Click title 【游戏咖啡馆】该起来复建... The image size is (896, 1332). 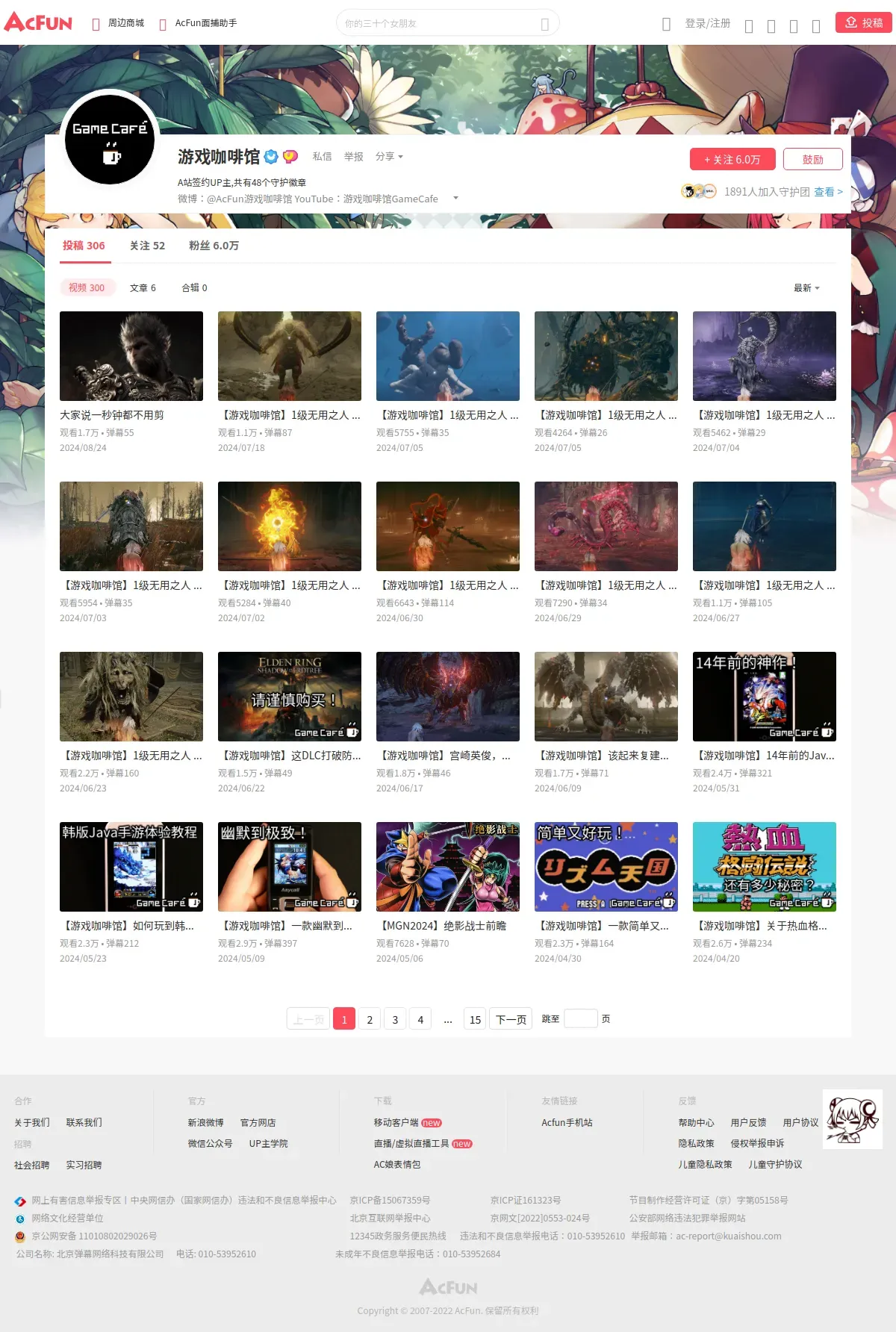(x=602, y=756)
